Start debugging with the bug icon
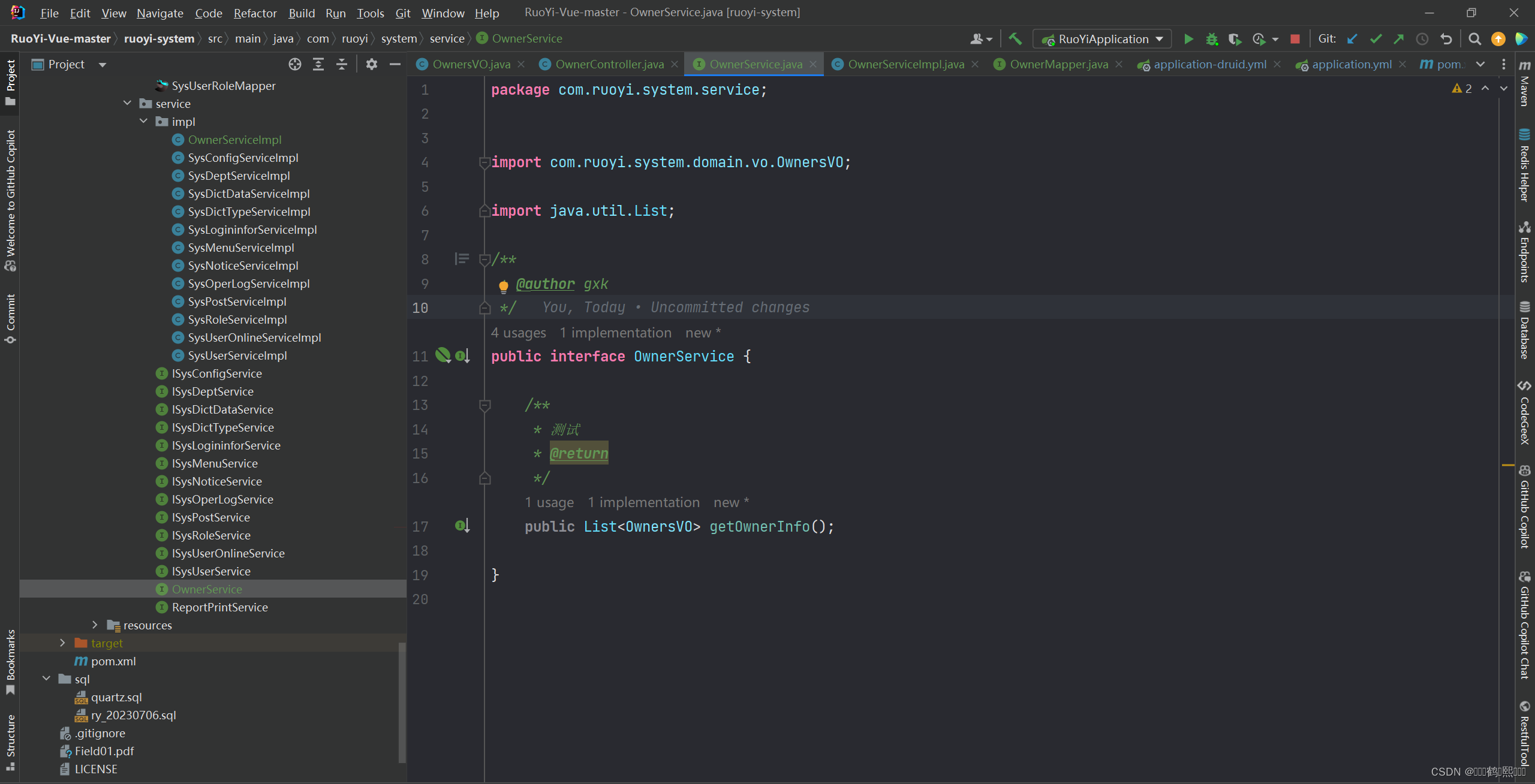 tap(1212, 39)
